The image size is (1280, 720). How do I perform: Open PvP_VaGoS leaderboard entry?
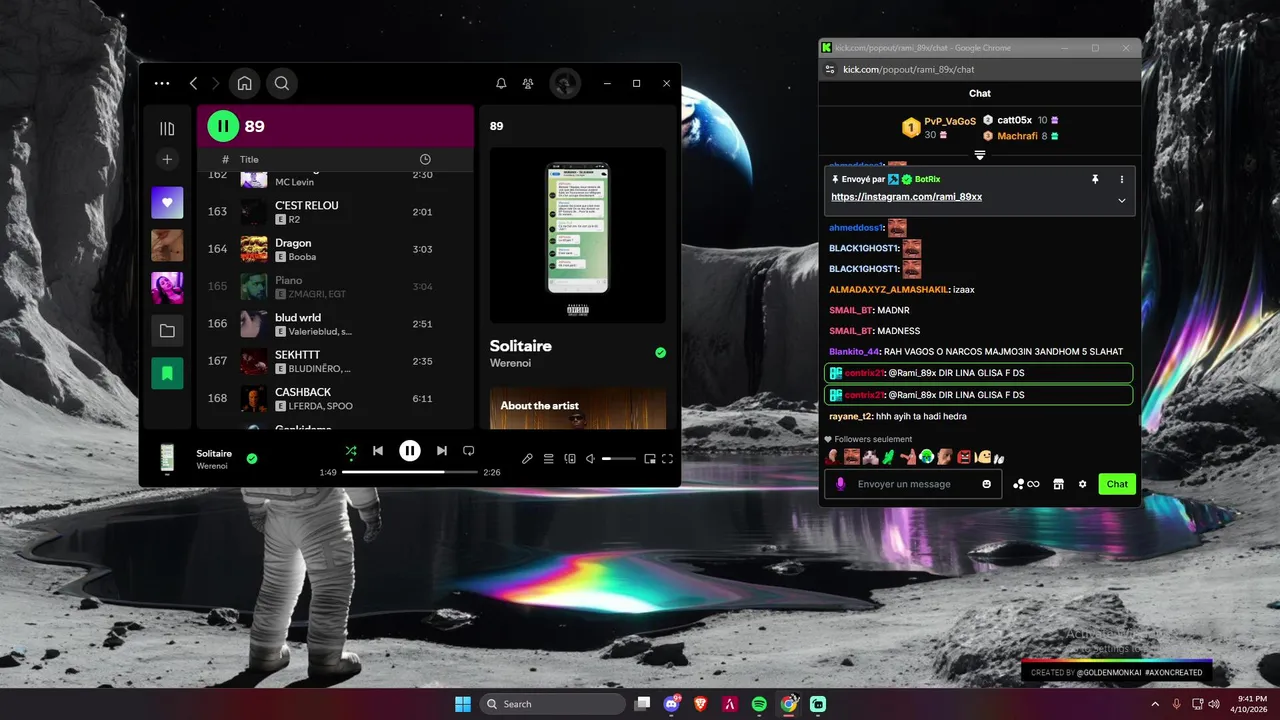pyautogui.click(x=938, y=128)
